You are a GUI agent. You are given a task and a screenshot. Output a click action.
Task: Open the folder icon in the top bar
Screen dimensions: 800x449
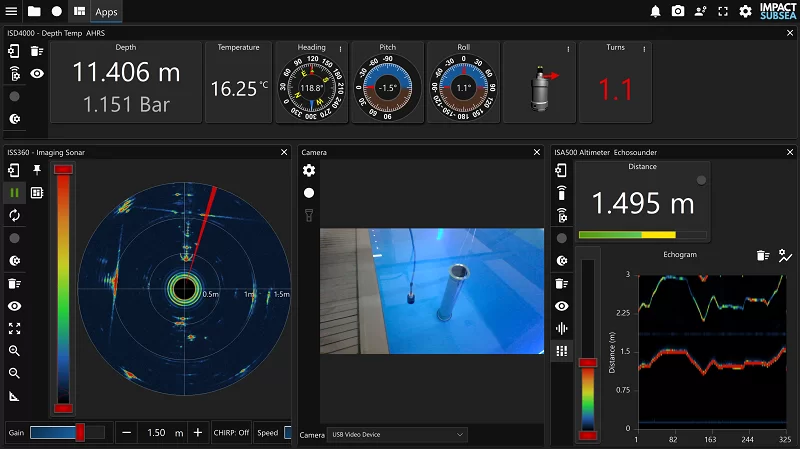tap(34, 11)
